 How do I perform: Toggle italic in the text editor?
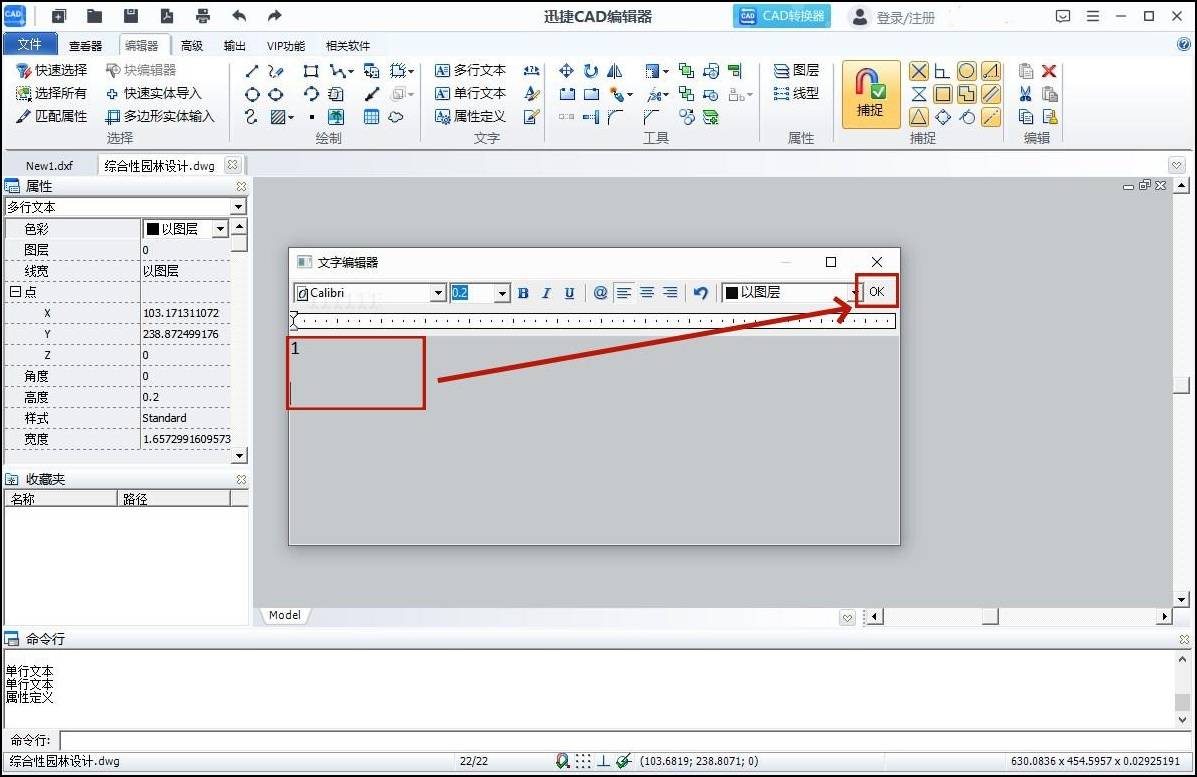[x=546, y=293]
